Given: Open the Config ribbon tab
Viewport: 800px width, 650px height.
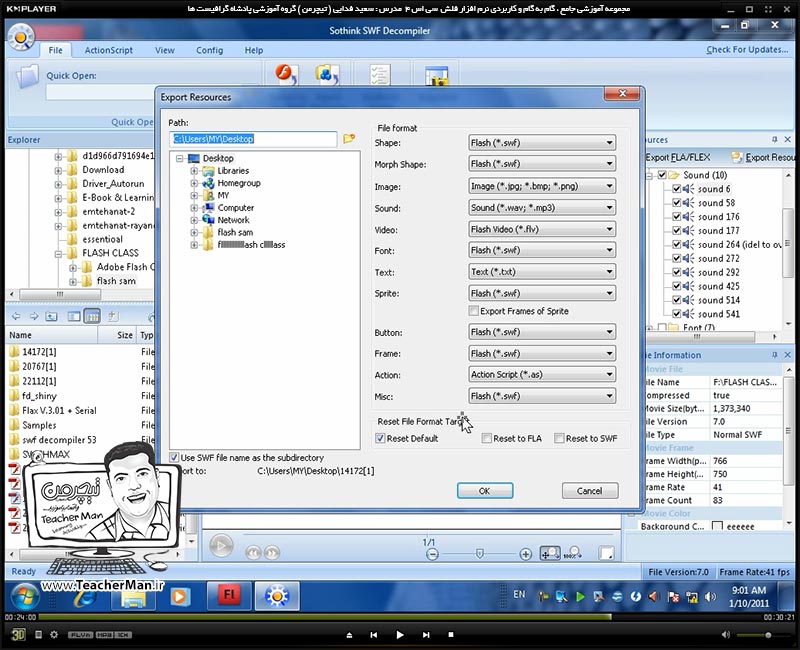Looking at the screenshot, I should 210,50.
